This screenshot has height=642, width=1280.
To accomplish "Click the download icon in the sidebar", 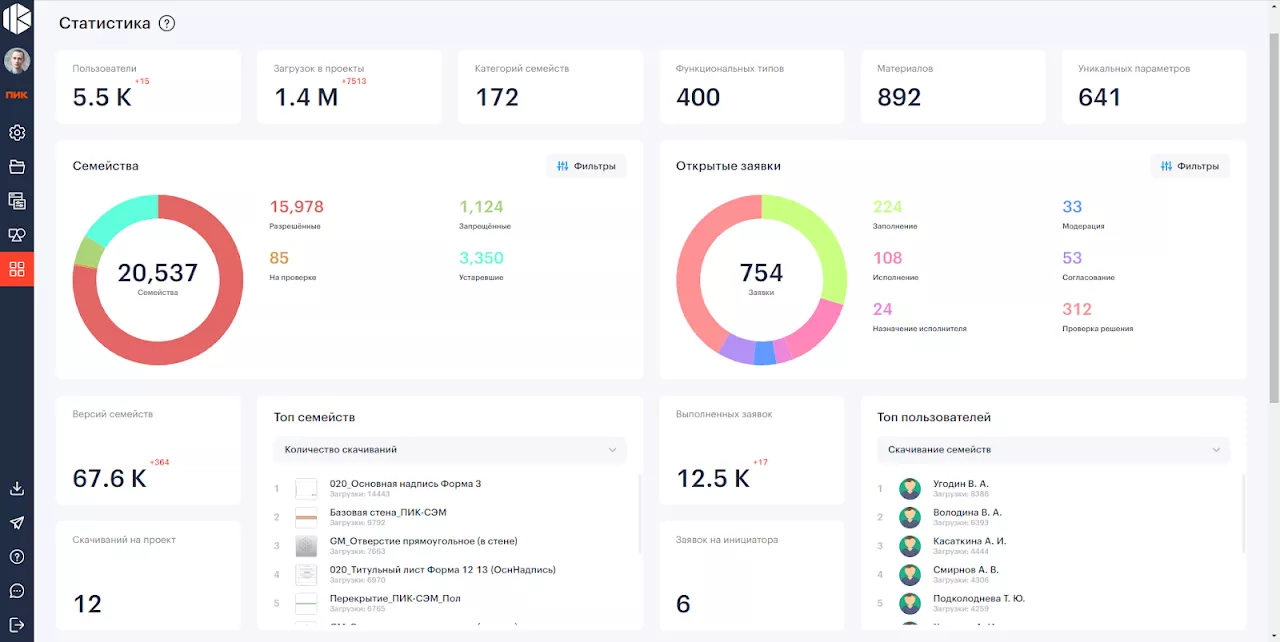I will click(17, 489).
